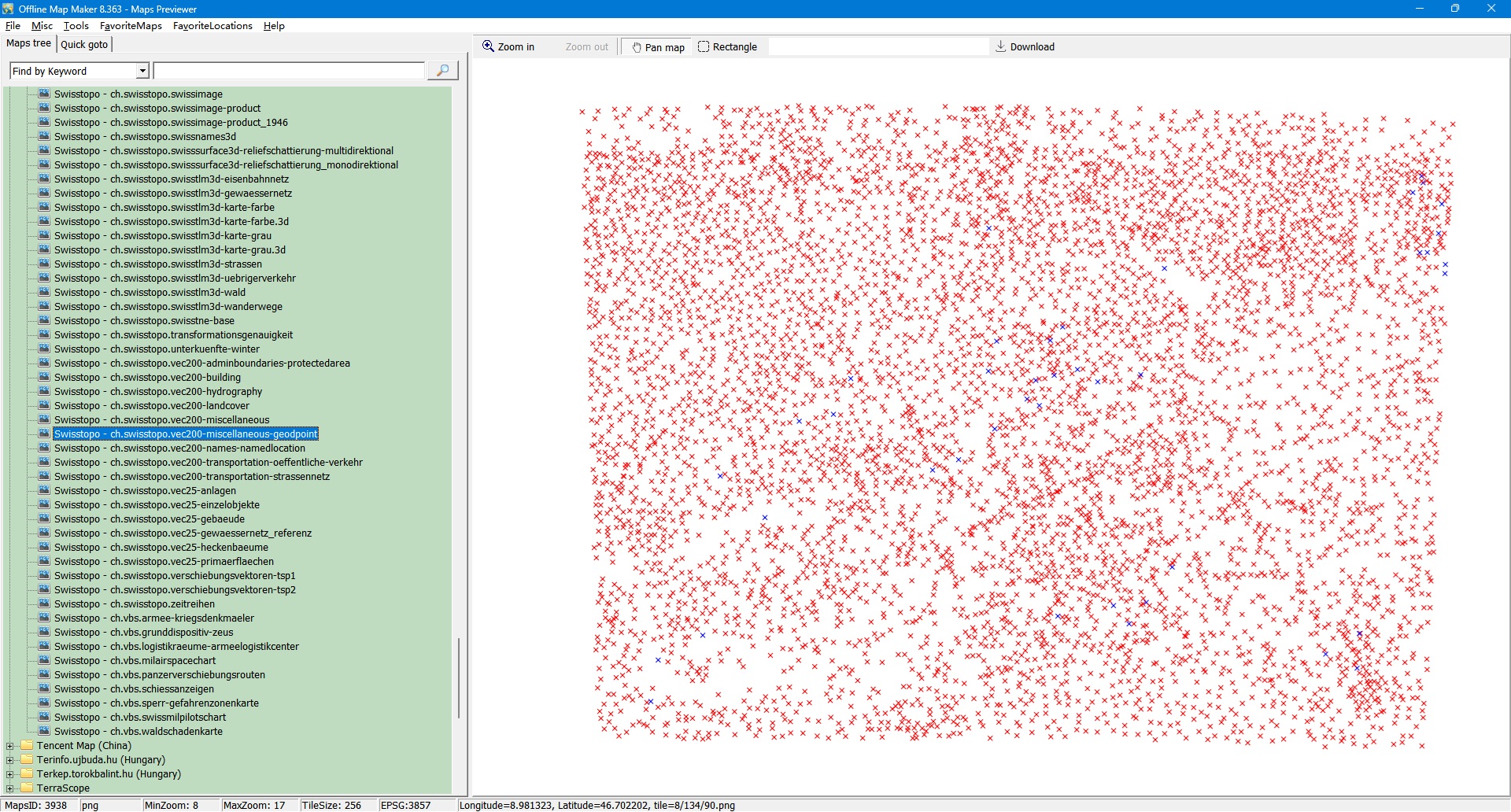Select the Pan map hand tool
The width and height of the screenshot is (1511, 812).
(x=637, y=47)
